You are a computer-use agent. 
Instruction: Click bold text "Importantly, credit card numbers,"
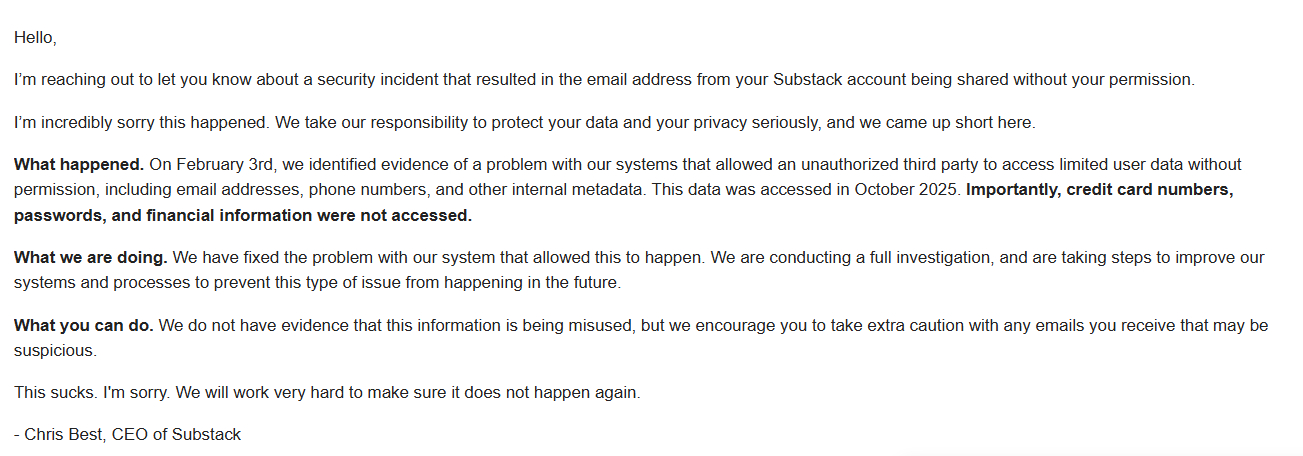pos(1100,189)
